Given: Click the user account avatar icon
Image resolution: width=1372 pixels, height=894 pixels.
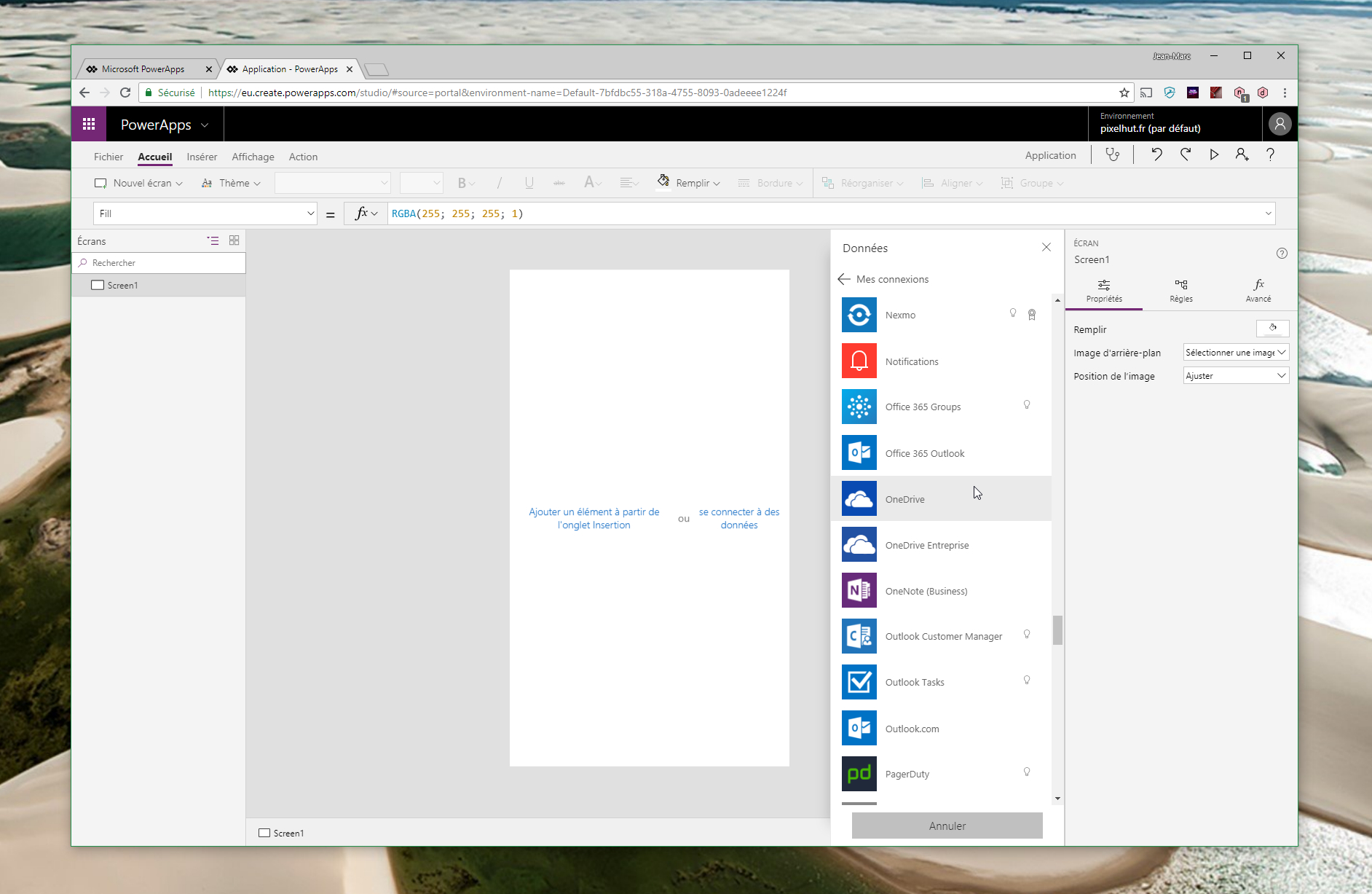Looking at the screenshot, I should 1280,124.
